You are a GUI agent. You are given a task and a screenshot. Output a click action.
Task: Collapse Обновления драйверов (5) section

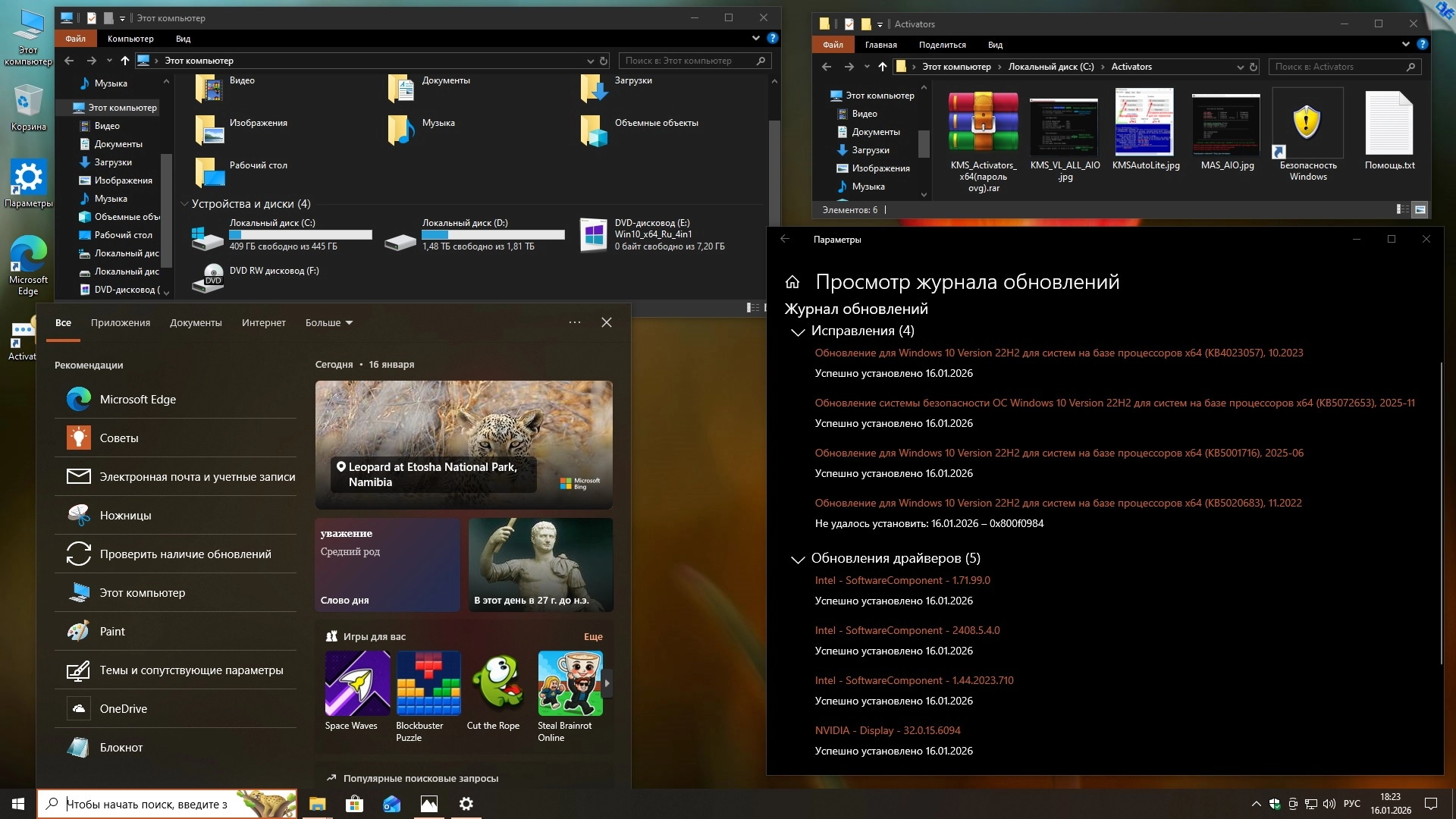(797, 560)
